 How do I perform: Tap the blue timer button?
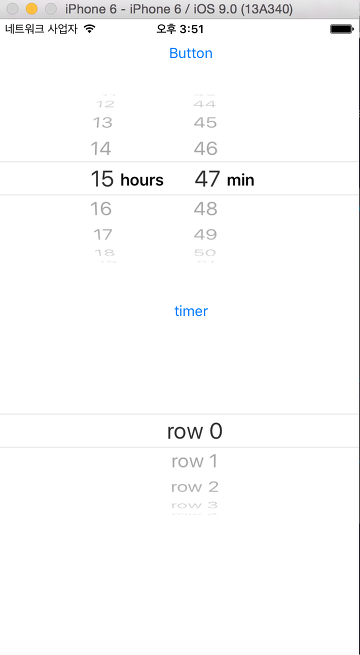pyautogui.click(x=191, y=311)
